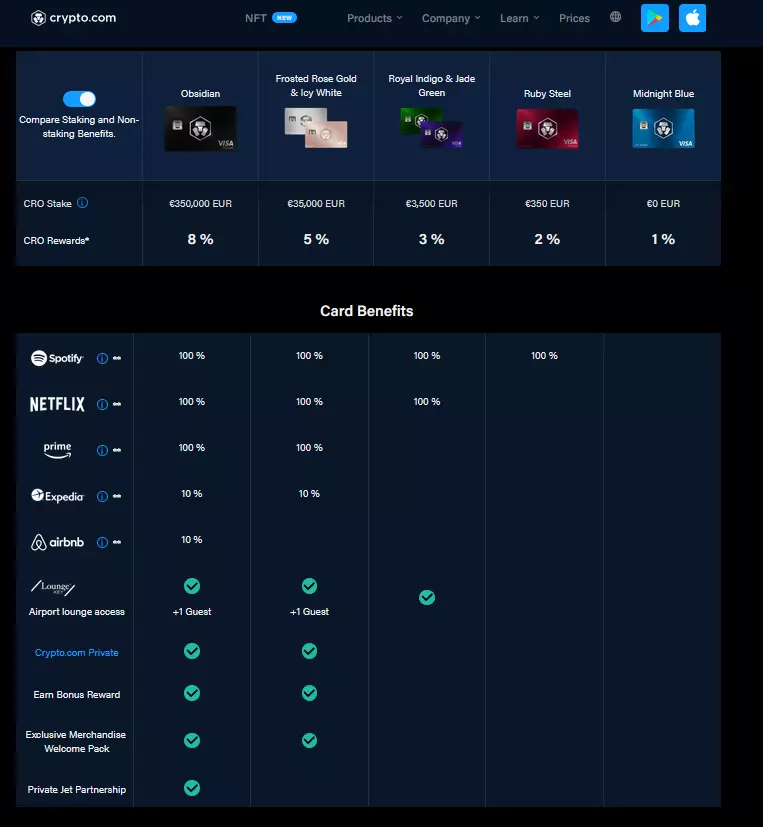Click the Obsidian airbnb 10 % cell
Image resolution: width=763 pixels, height=827 pixels.
pos(192,540)
